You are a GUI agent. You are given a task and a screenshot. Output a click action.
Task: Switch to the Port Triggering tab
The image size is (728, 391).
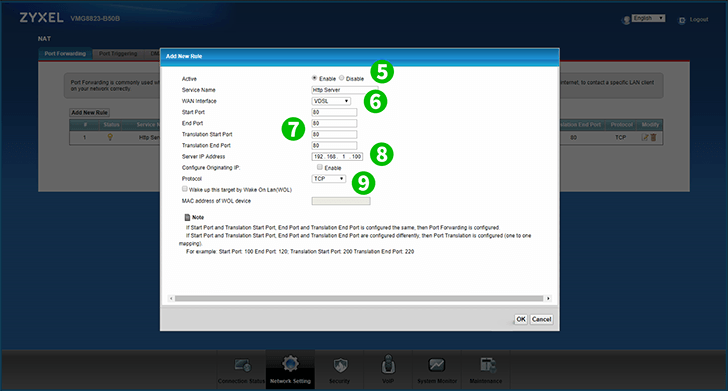click(x=118, y=54)
